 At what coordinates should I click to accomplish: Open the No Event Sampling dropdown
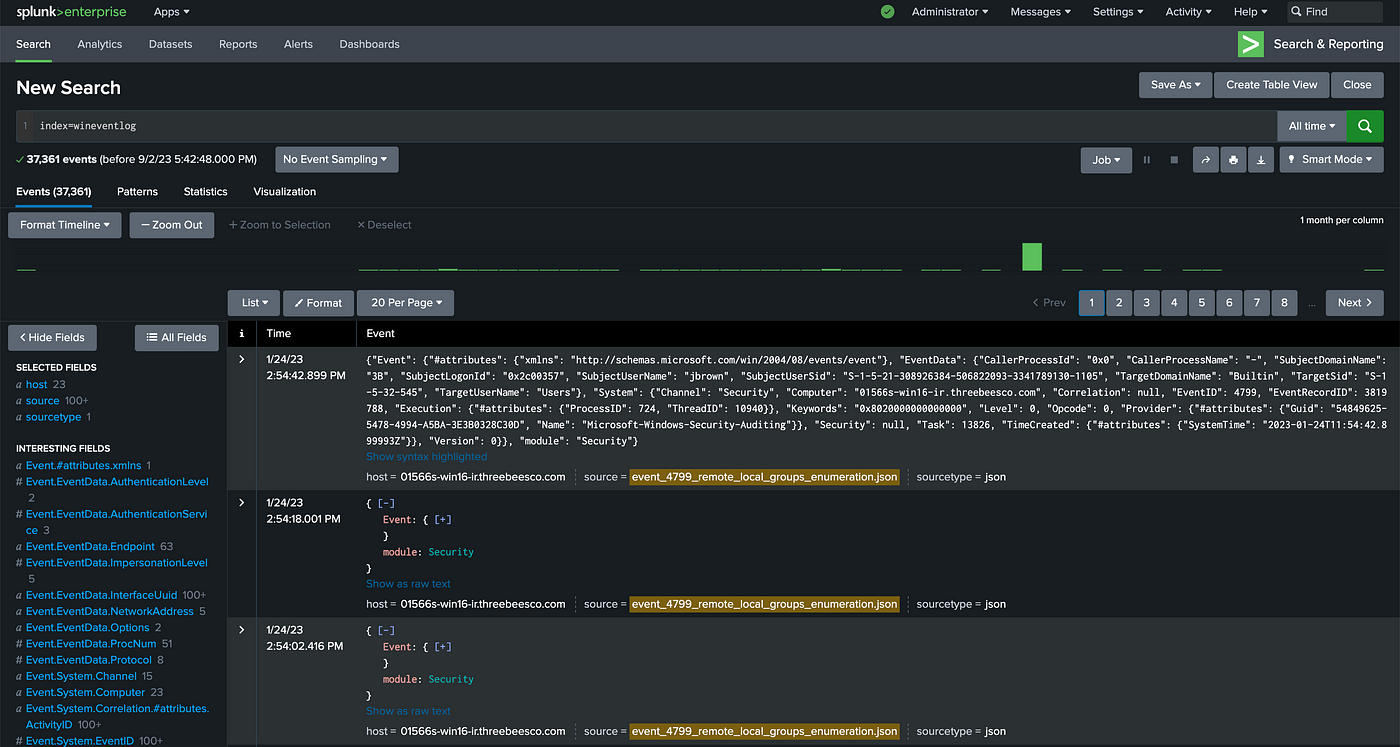(337, 160)
